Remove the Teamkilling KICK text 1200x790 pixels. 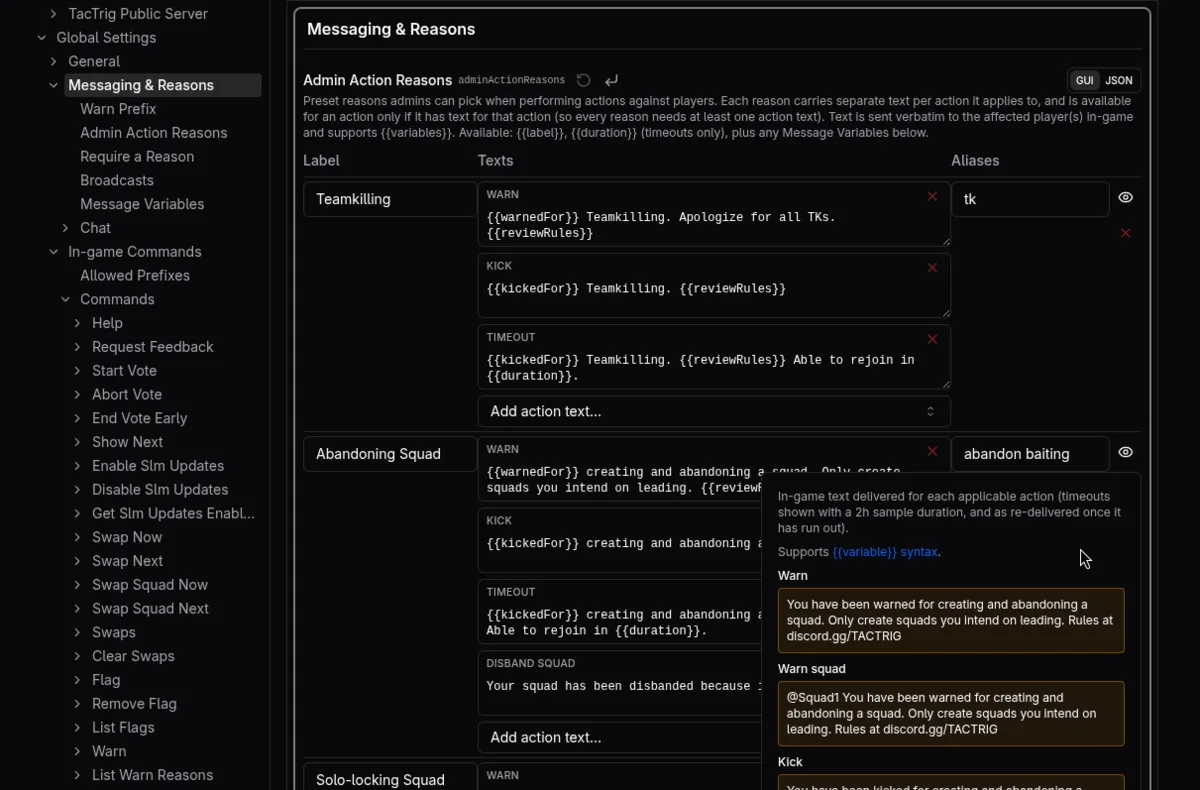[x=932, y=268]
